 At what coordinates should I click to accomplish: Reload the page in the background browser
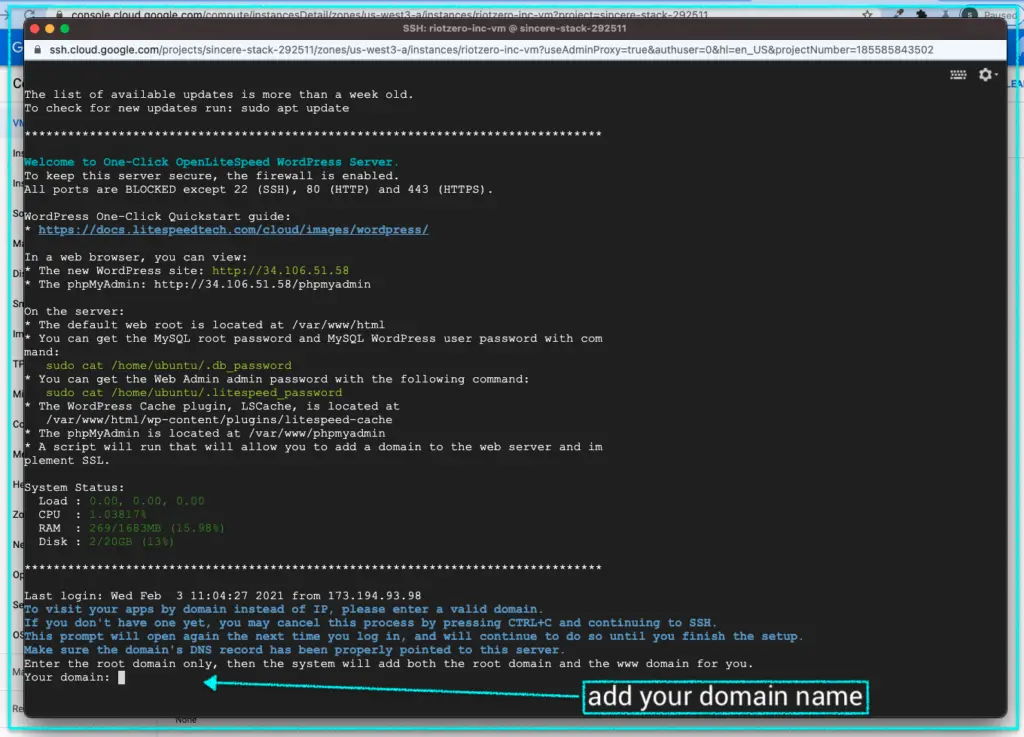pos(29,14)
